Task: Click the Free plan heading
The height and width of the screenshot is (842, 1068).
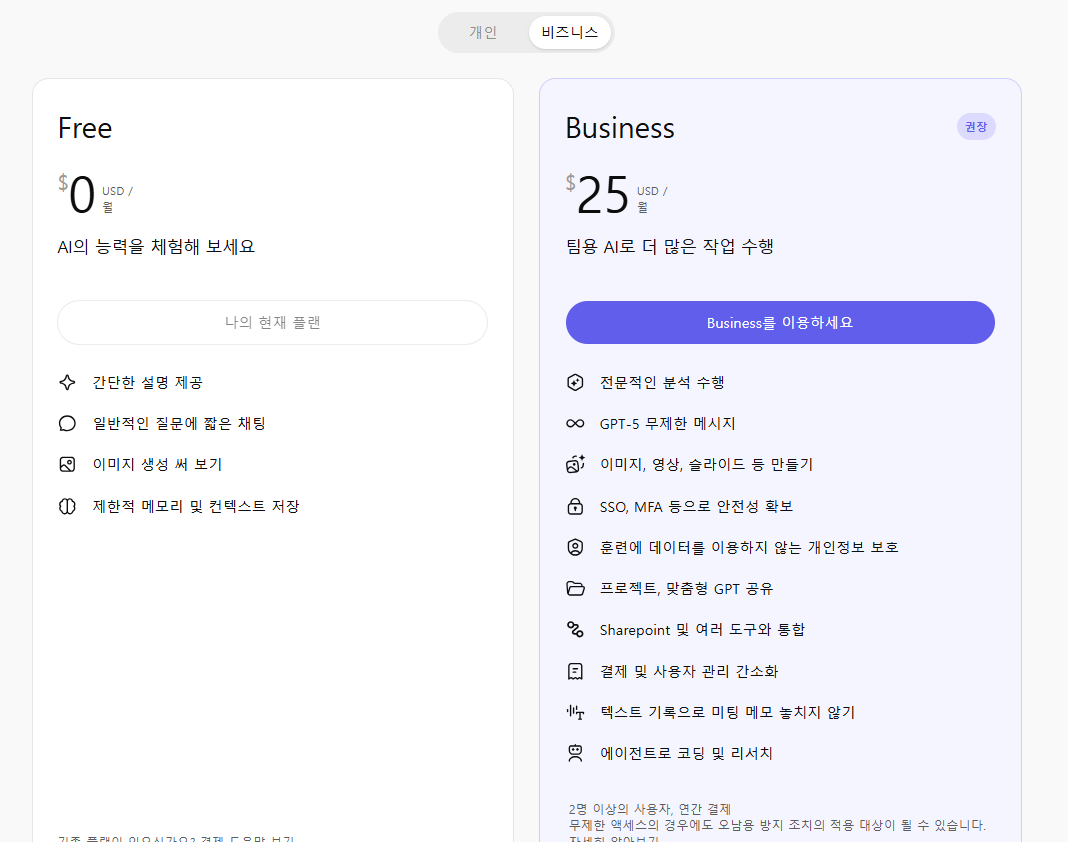Action: pyautogui.click(x=85, y=128)
